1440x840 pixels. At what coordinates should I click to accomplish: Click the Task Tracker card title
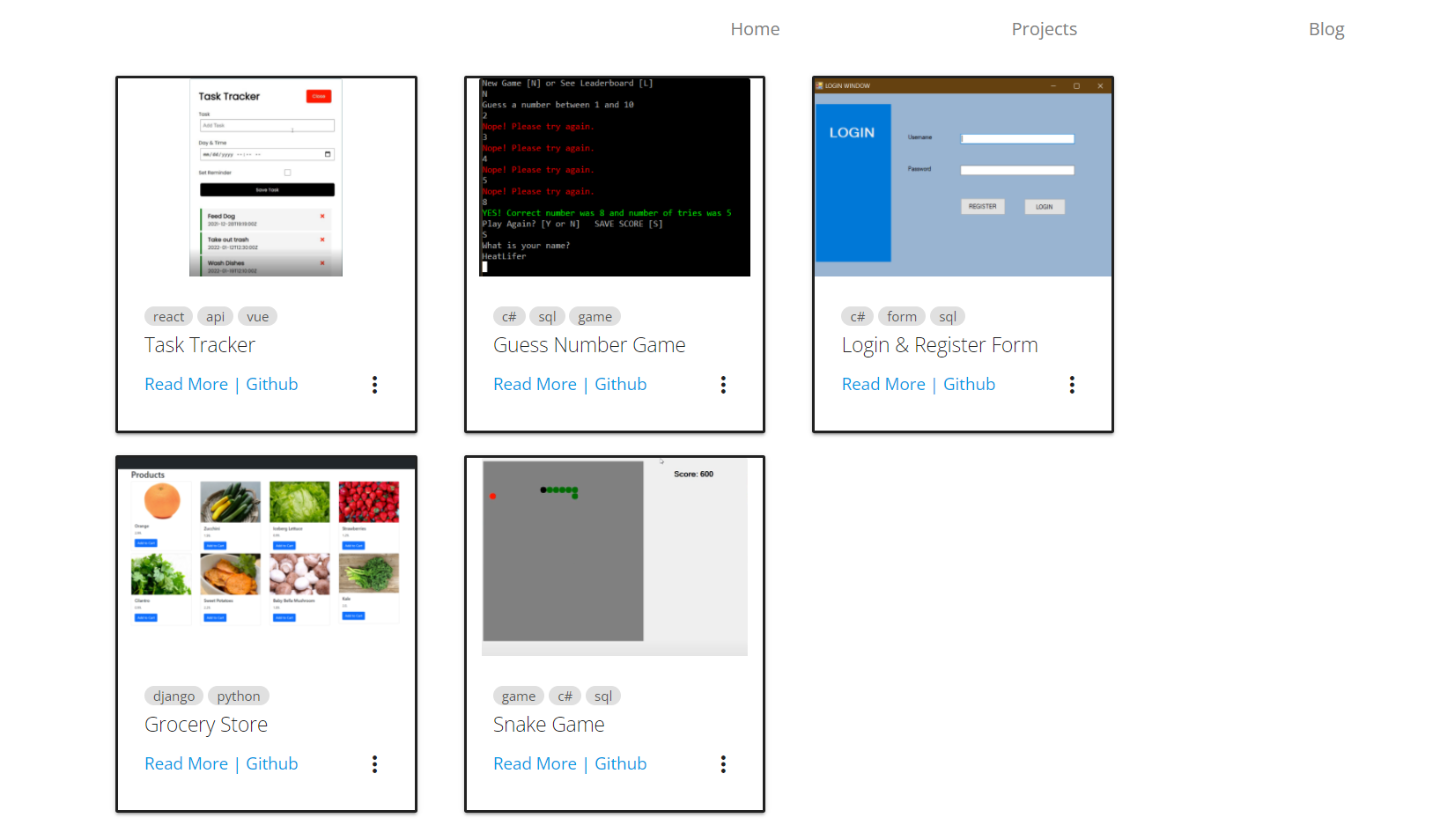pyautogui.click(x=200, y=345)
